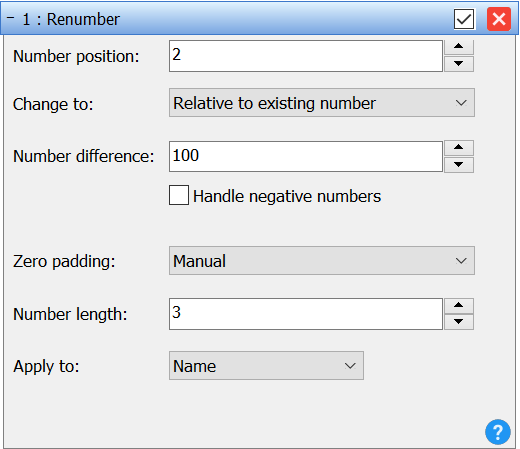Click the Number length input field
The height and width of the screenshot is (449, 520).
[x=306, y=314]
